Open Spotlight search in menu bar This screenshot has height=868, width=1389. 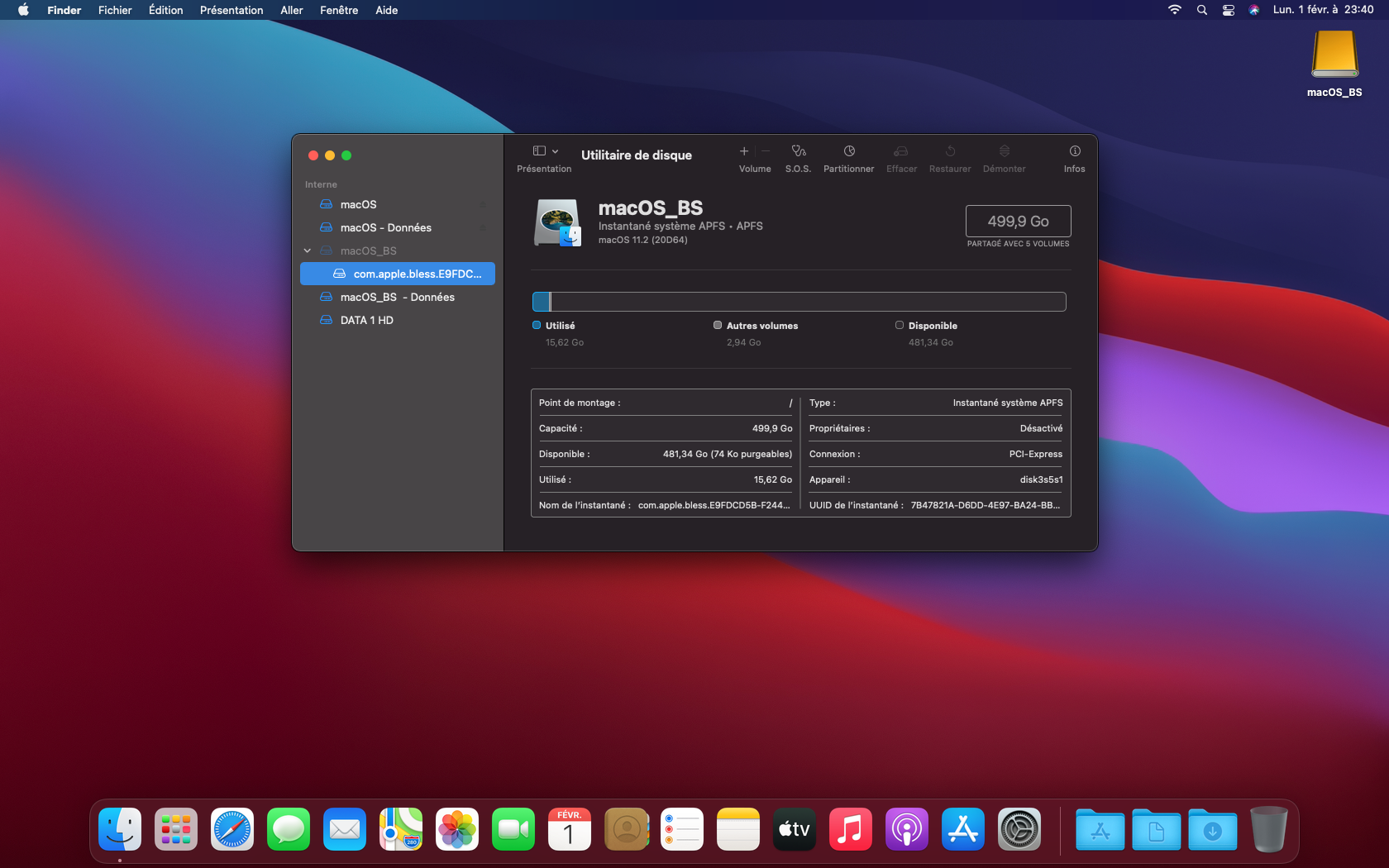pos(1202,10)
